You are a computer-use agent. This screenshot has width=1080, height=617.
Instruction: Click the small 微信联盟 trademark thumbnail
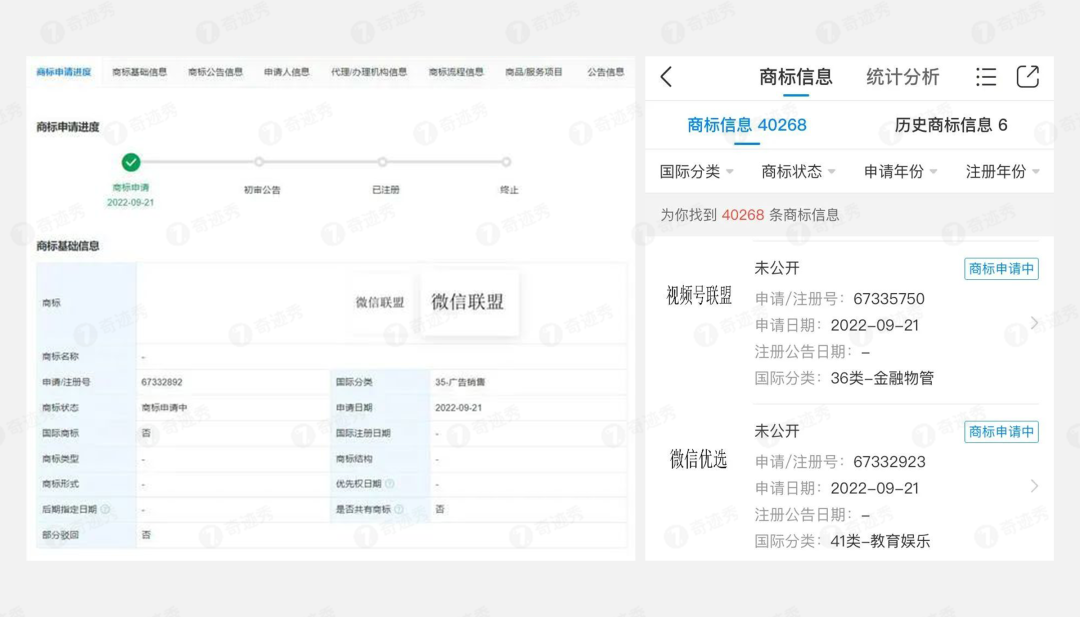pos(380,302)
